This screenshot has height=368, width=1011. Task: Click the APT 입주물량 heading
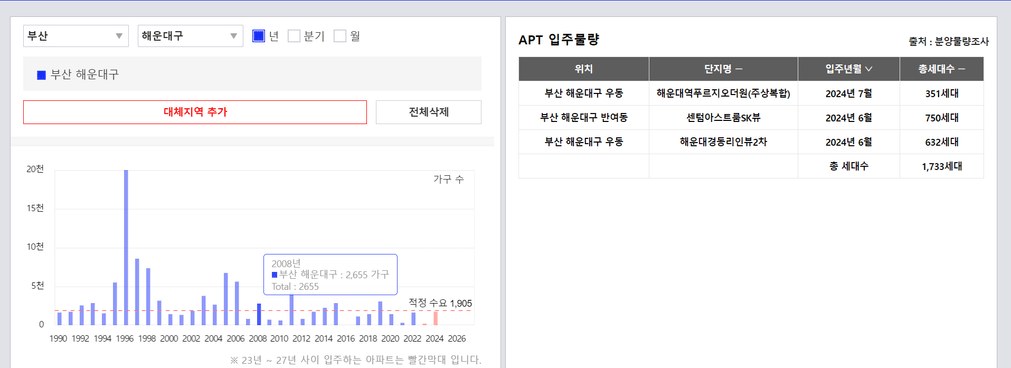pyautogui.click(x=559, y=39)
